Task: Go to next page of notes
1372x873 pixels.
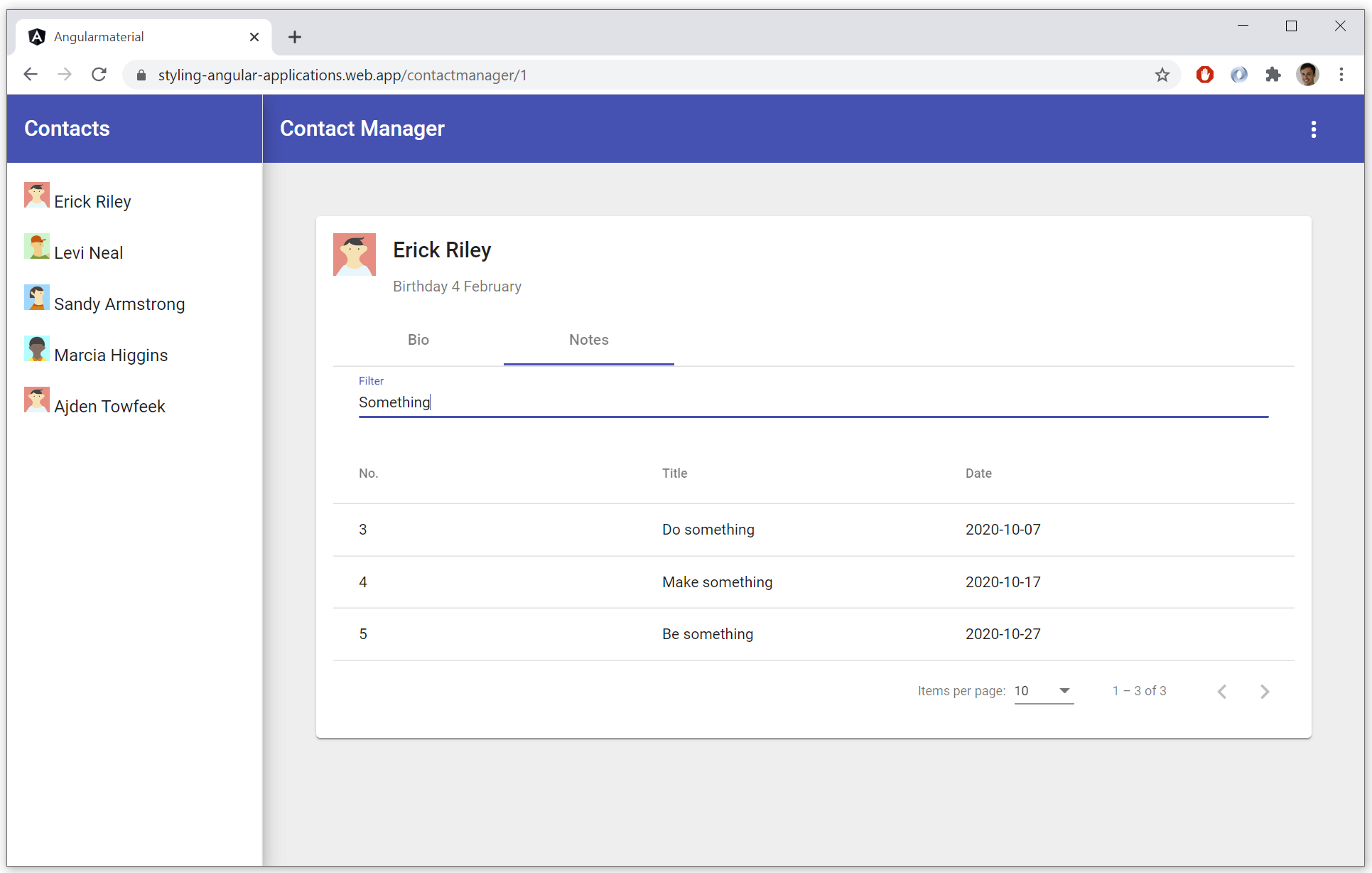Action: 1264,691
